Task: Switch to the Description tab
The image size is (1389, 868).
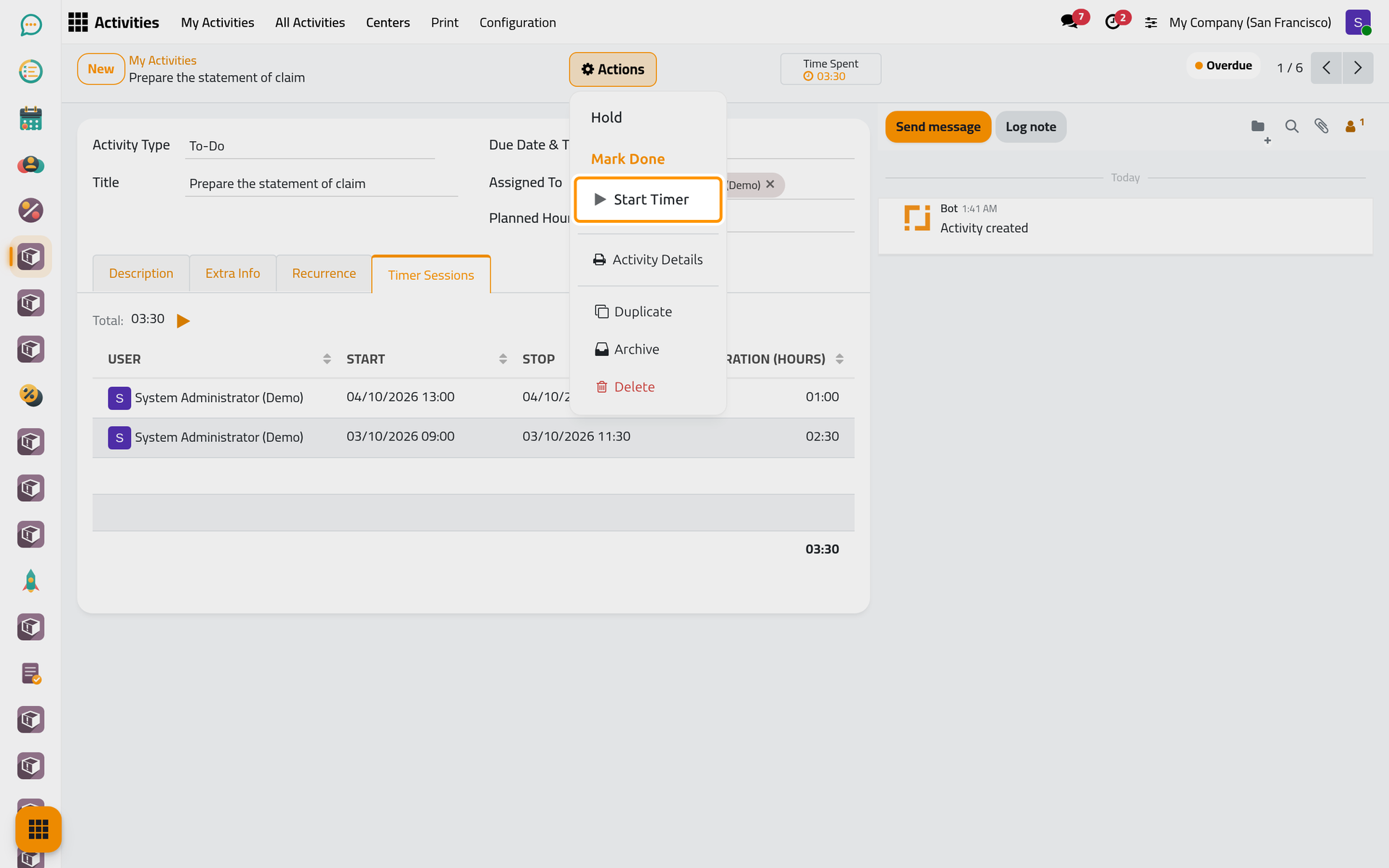Action: (141, 273)
